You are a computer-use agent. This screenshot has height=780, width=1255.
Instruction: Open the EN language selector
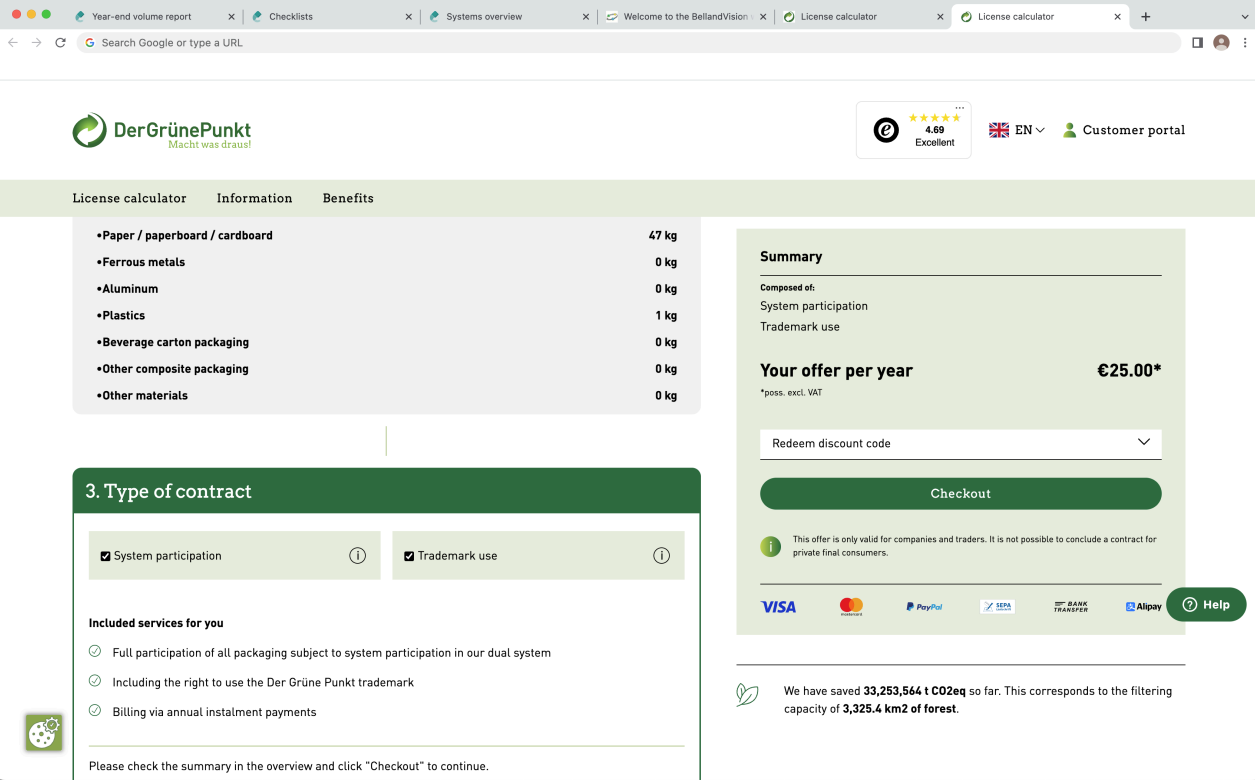tap(1017, 130)
